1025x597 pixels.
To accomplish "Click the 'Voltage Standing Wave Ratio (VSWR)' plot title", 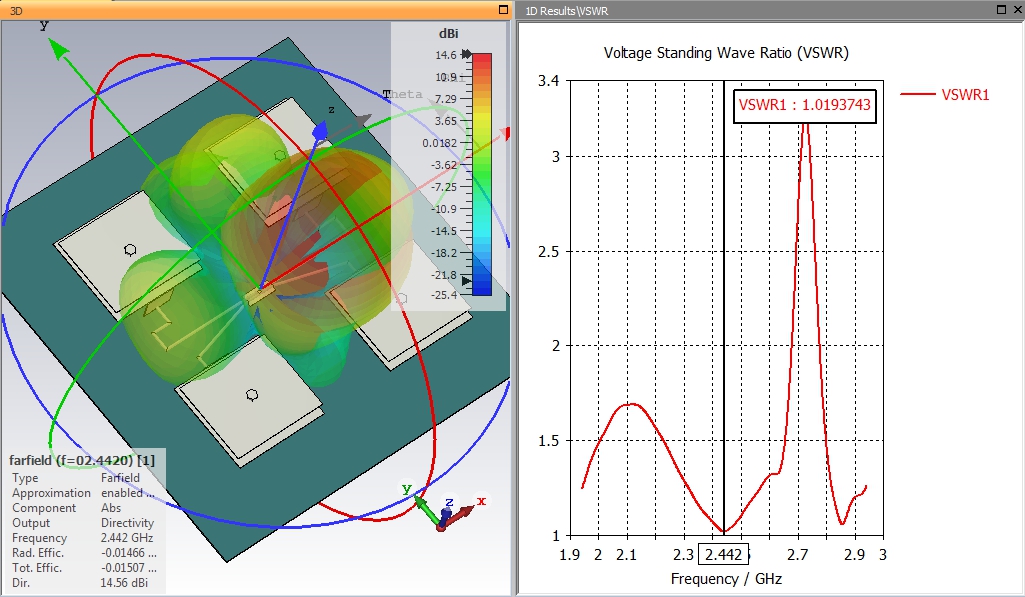I will point(726,53).
